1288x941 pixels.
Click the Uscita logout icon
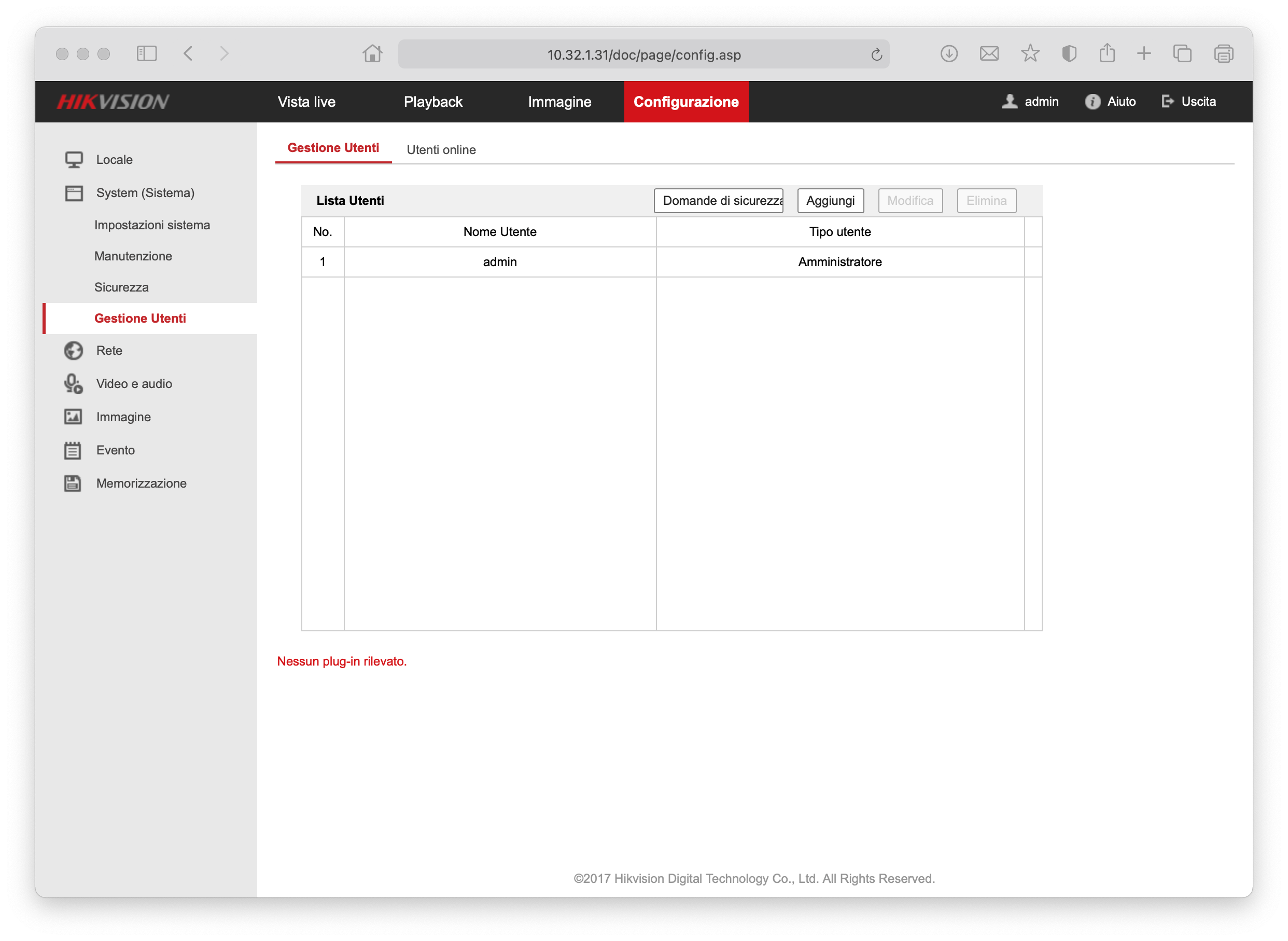1168,101
